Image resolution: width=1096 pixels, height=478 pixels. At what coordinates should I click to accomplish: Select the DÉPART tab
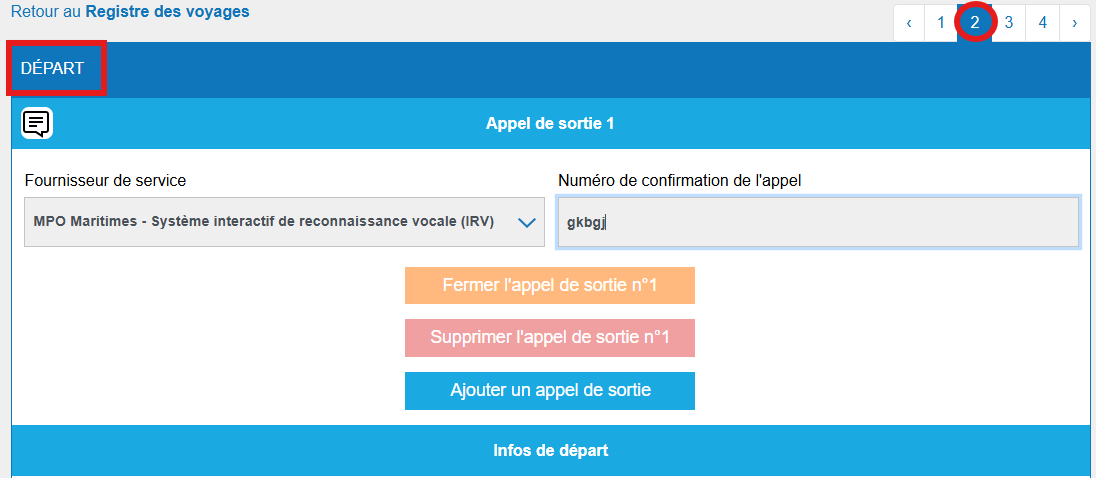[53, 68]
